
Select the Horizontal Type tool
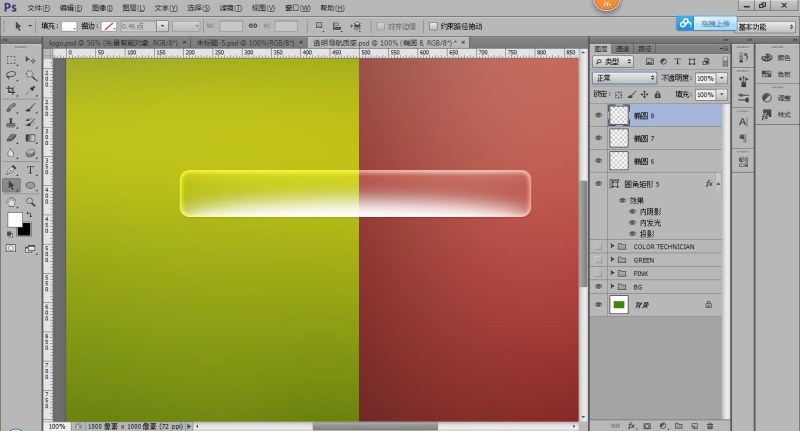tap(30, 170)
